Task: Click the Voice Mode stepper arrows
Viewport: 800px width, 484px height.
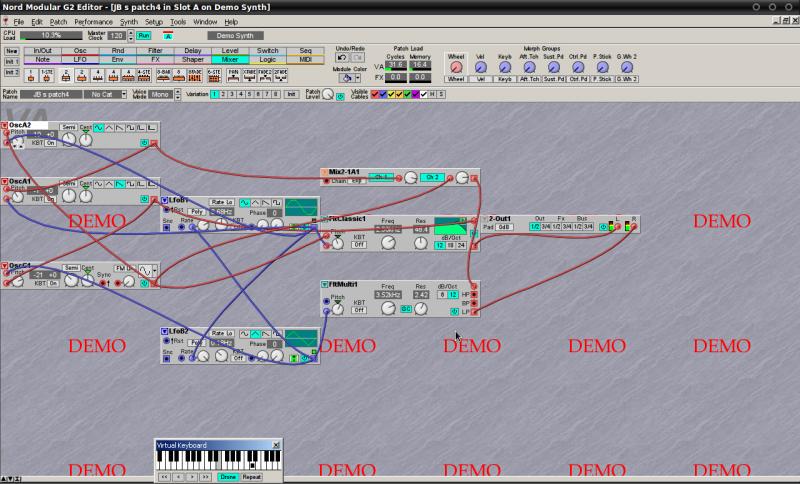Action: 178,94
